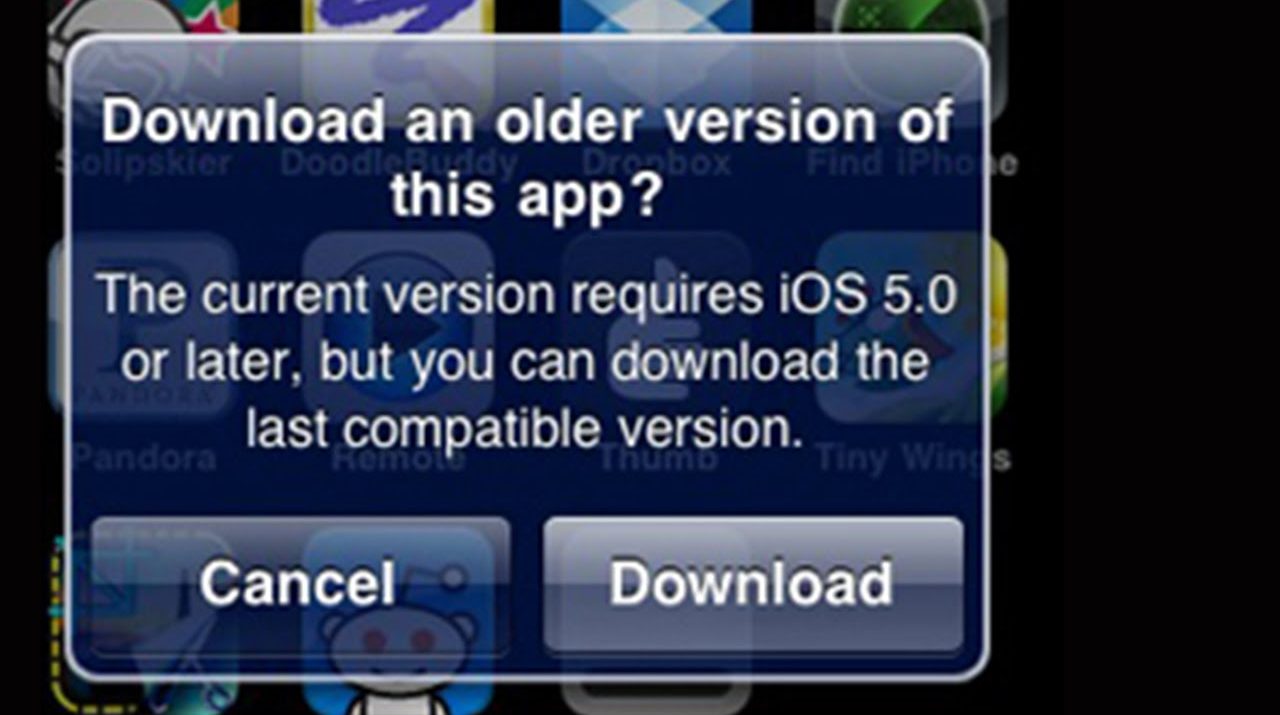Open the dark gray app beside Reddit
This screenshot has height=715, width=1280.
point(656,620)
